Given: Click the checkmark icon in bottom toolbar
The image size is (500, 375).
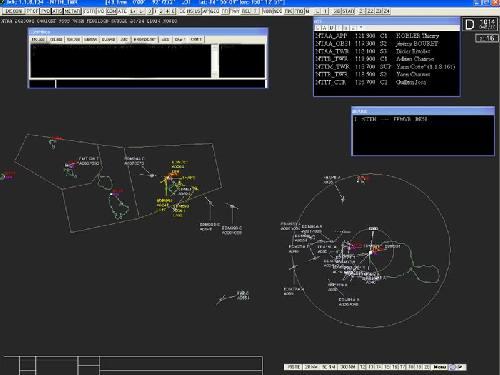Looking at the screenshot, I should tap(461, 367).
